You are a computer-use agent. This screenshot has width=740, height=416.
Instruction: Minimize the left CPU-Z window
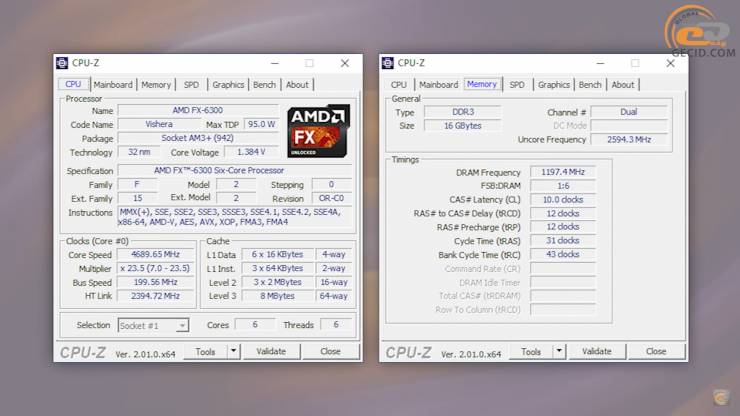pyautogui.click(x=275, y=63)
